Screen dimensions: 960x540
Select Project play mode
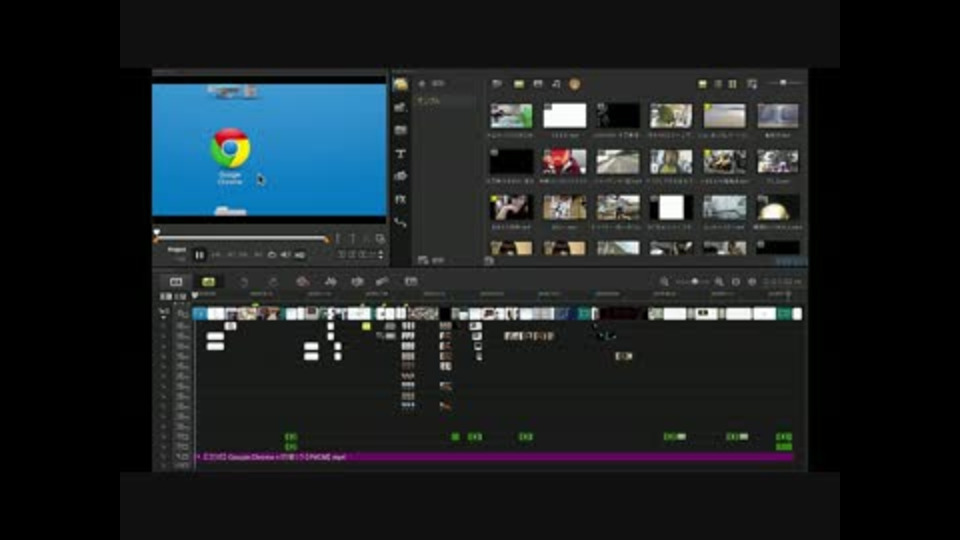click(176, 250)
